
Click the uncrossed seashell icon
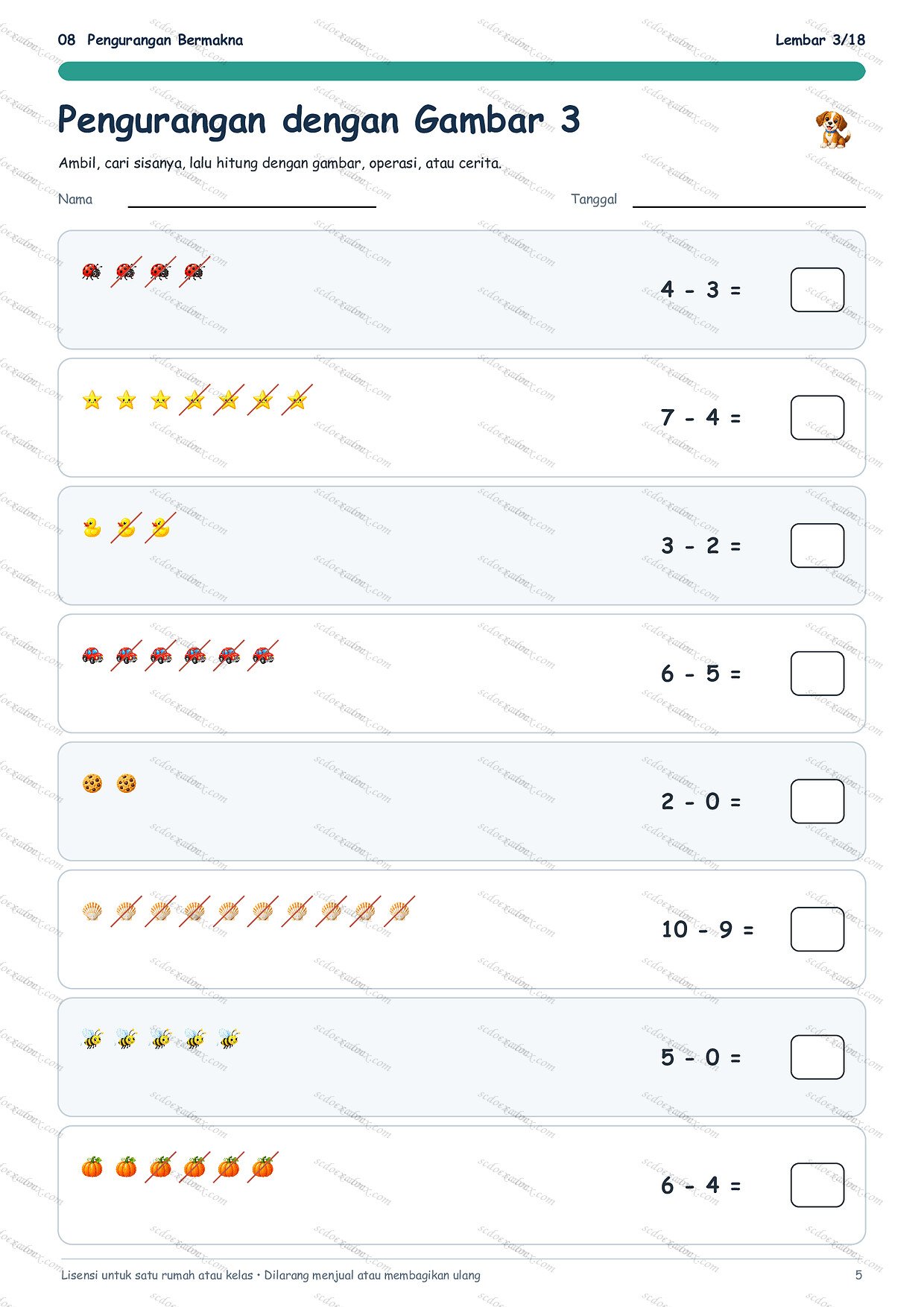tap(92, 911)
